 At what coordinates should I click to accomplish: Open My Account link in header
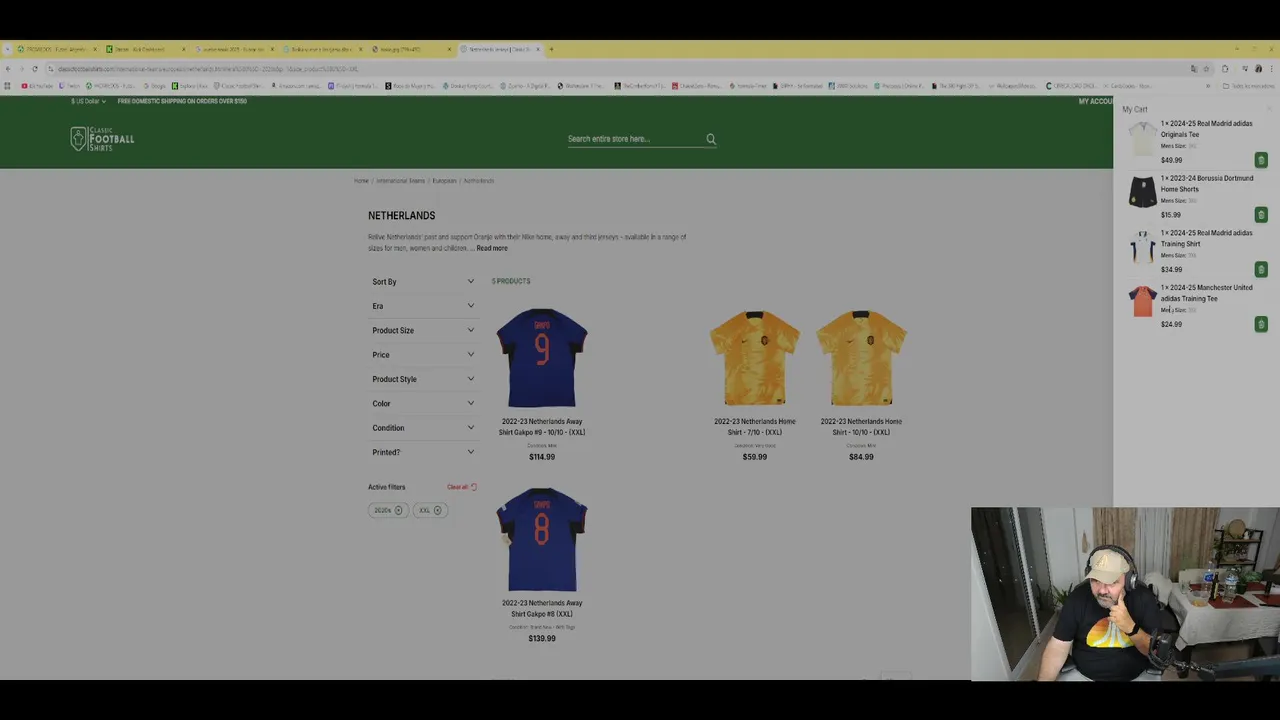click(1095, 101)
